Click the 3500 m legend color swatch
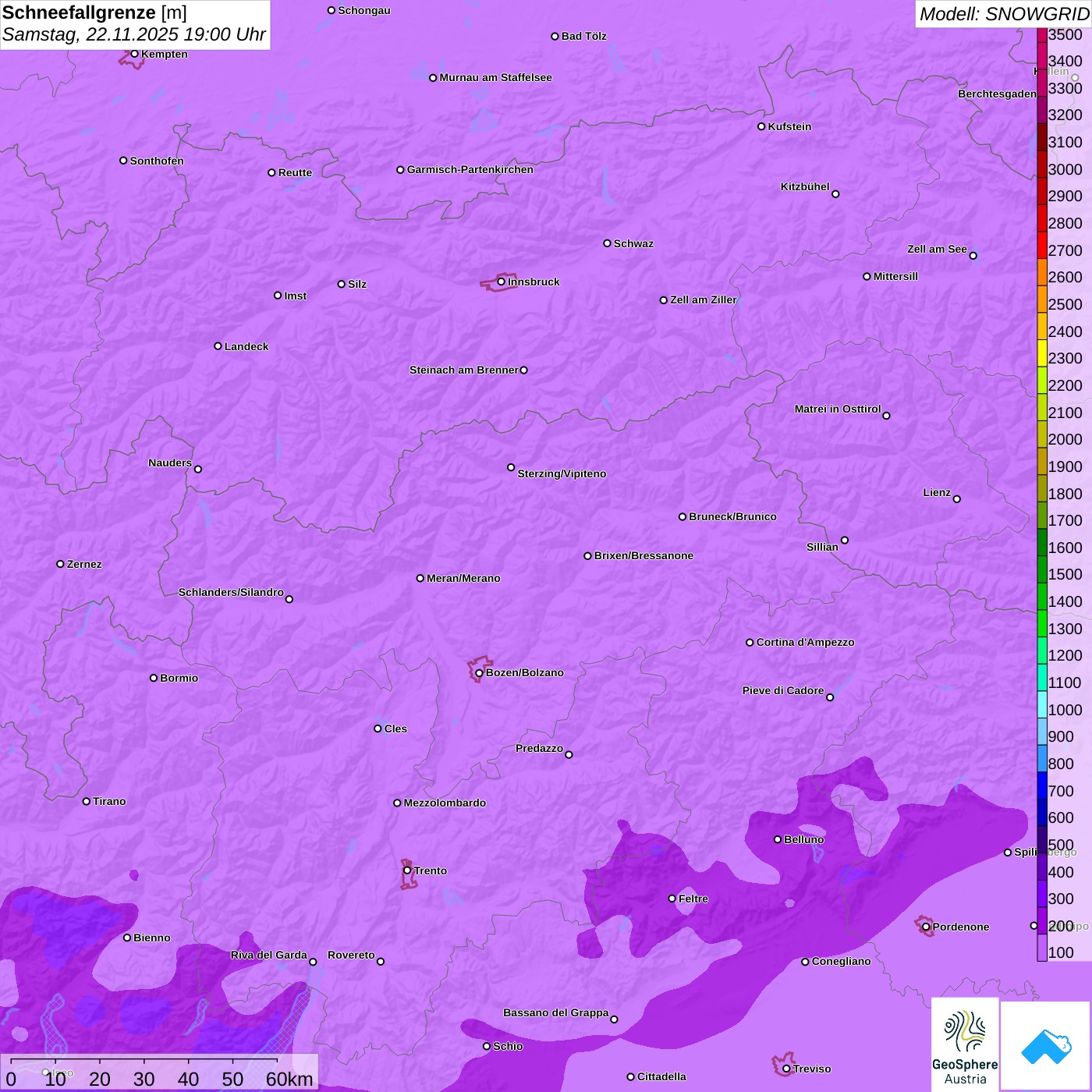 tap(1042, 34)
